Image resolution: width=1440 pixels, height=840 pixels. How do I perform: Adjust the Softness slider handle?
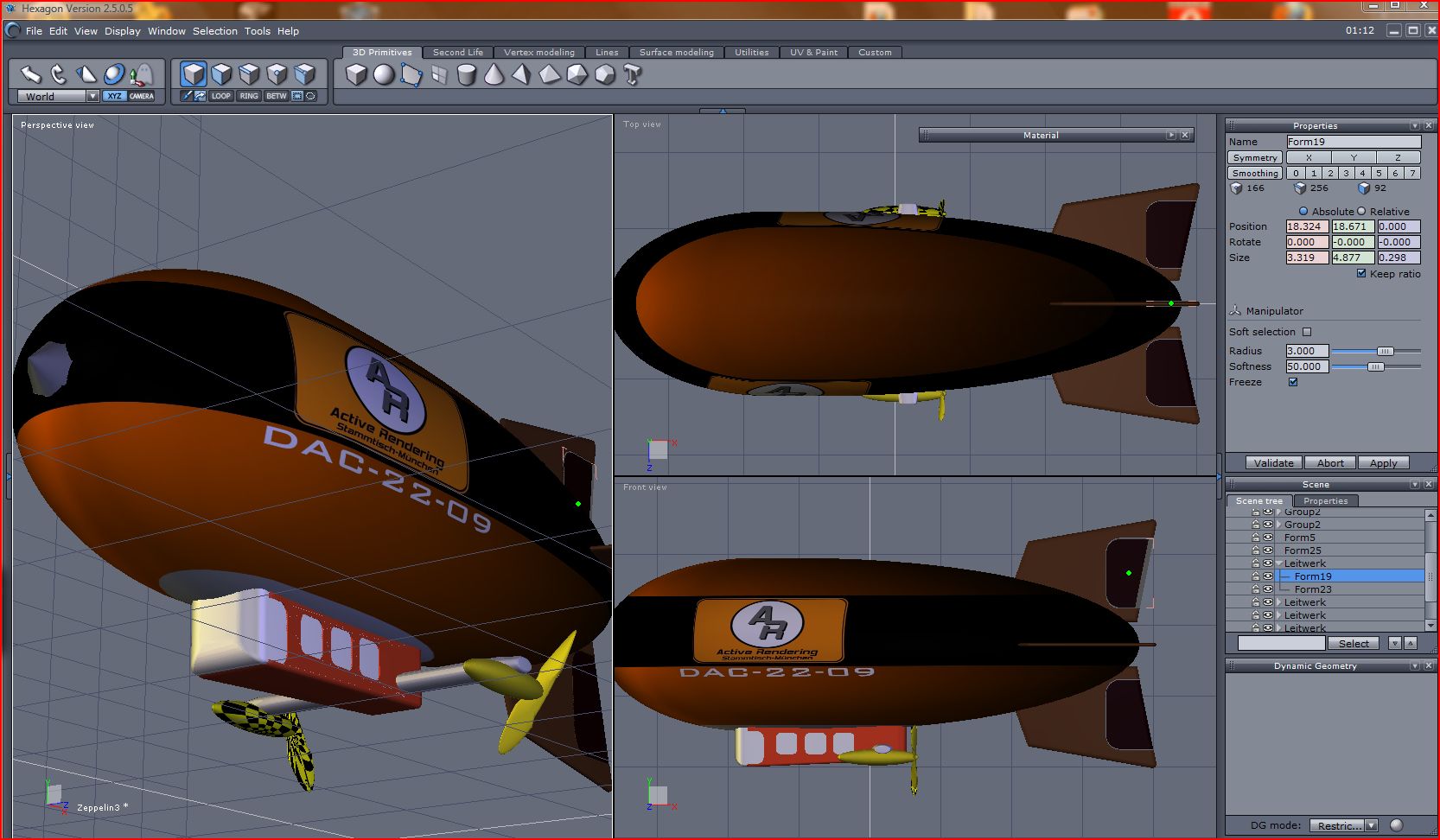[1375, 366]
